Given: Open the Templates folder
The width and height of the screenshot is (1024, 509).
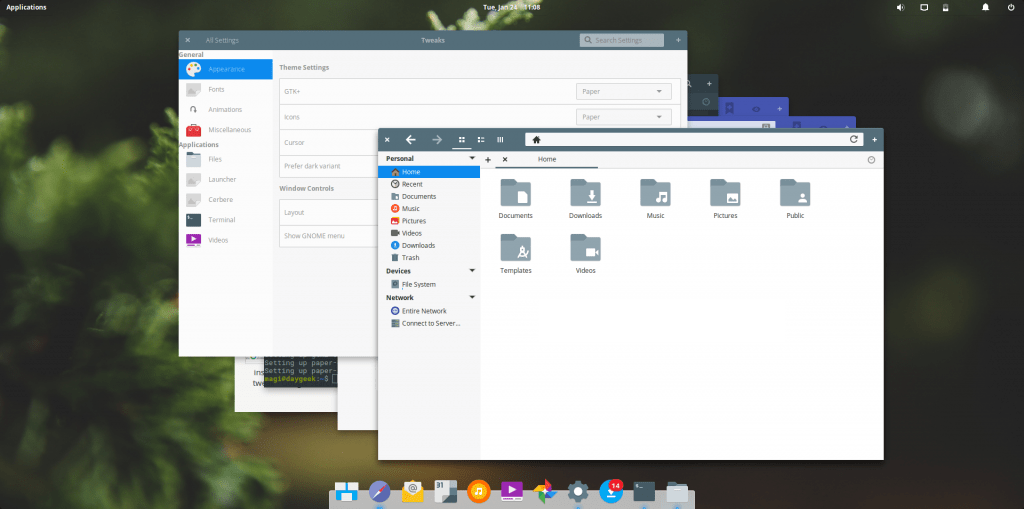Looking at the screenshot, I should (x=515, y=248).
